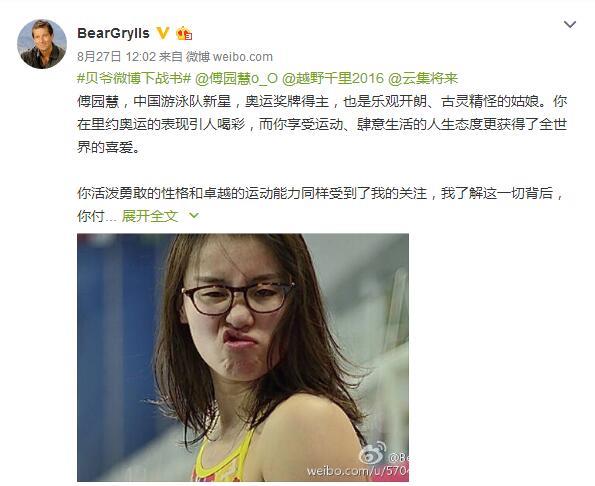This screenshot has width=595, height=486.
Task: Click the 微博 weibo.com source link
Action: [229, 57]
